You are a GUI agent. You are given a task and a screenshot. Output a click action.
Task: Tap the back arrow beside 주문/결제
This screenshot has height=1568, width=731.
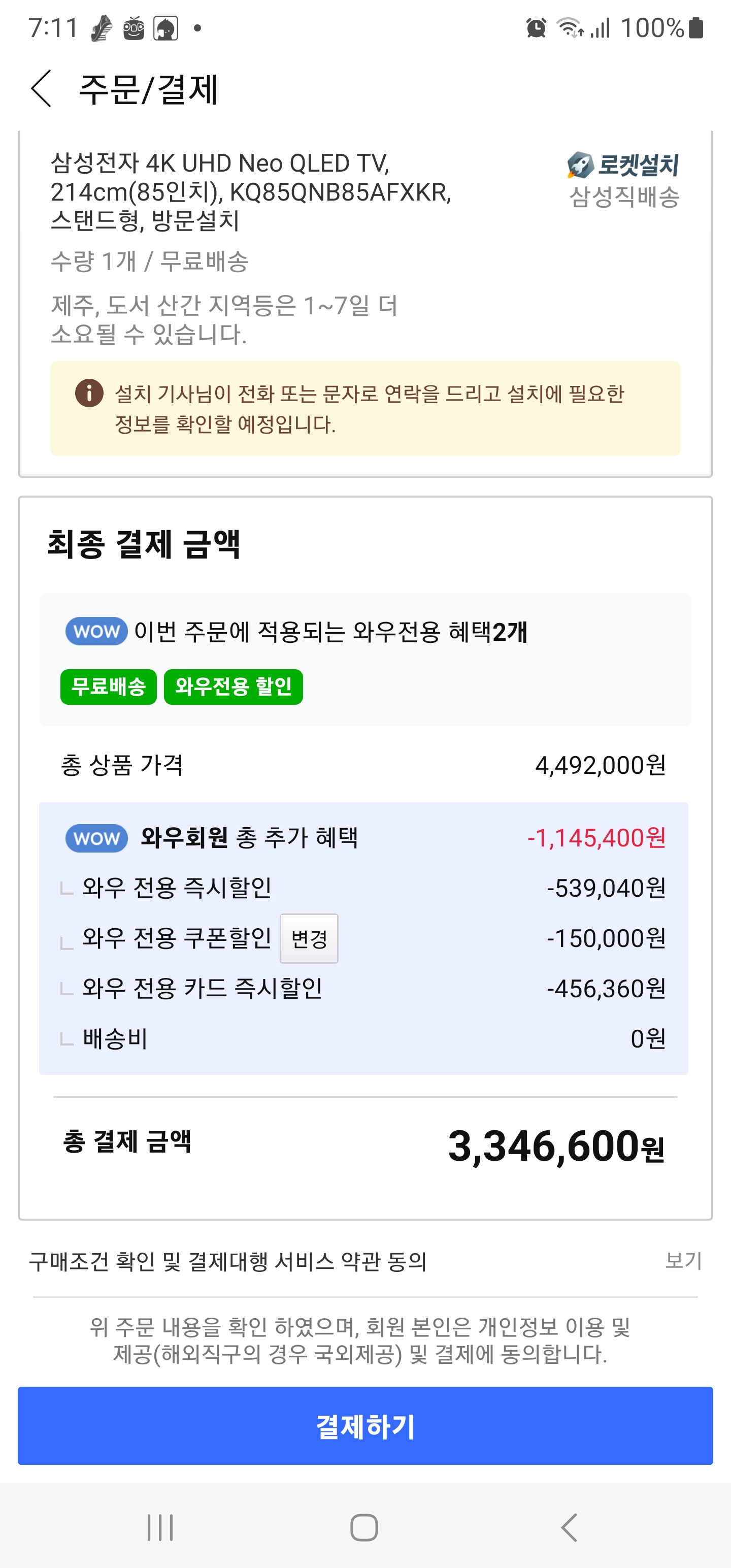point(42,89)
